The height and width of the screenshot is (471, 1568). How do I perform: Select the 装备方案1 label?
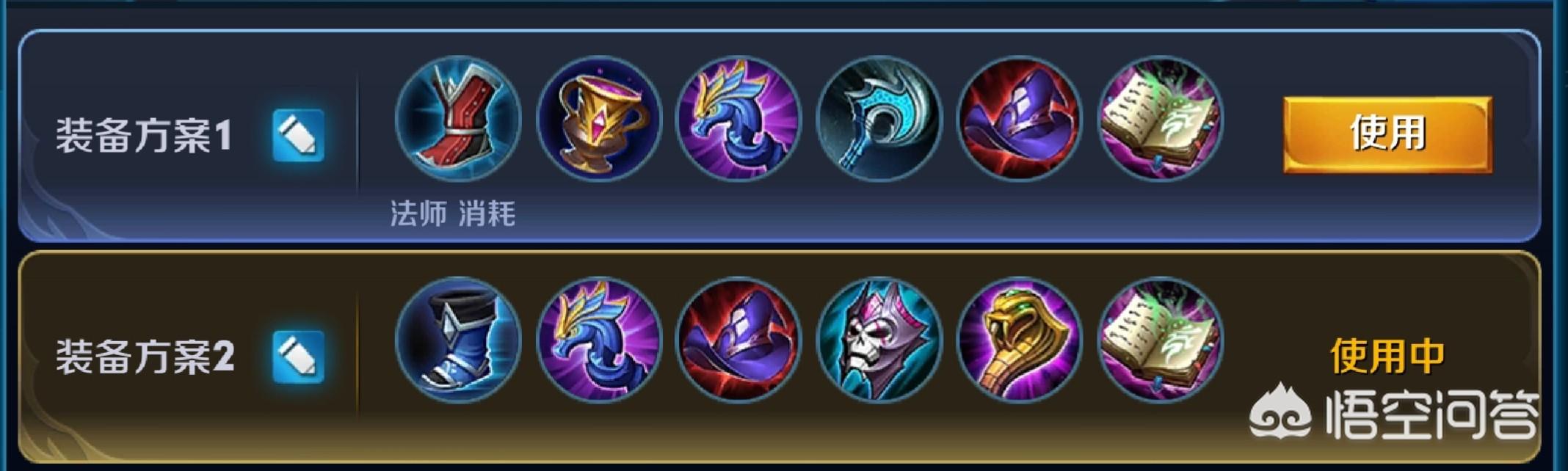point(144,136)
